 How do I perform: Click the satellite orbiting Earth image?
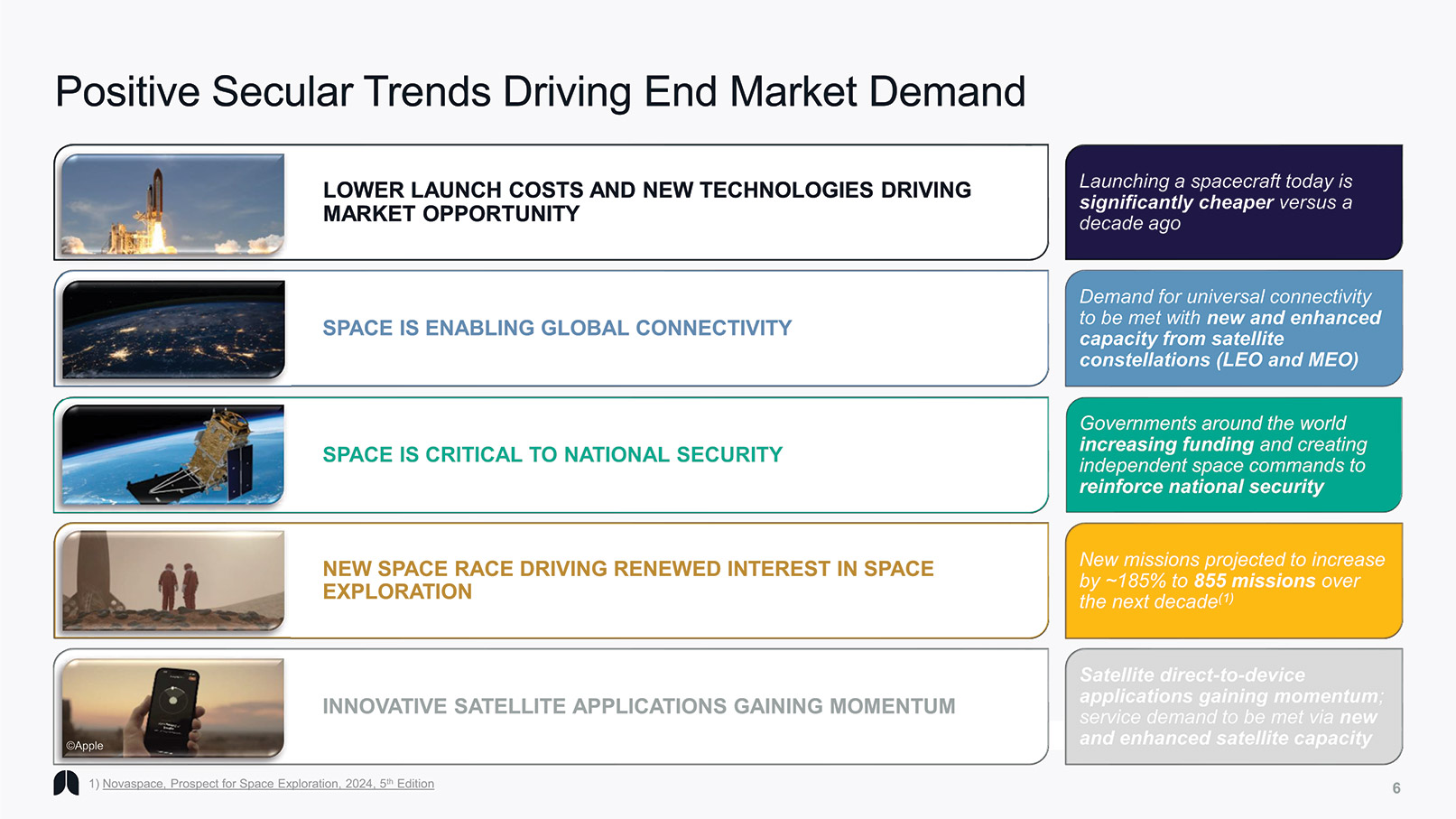[172, 454]
